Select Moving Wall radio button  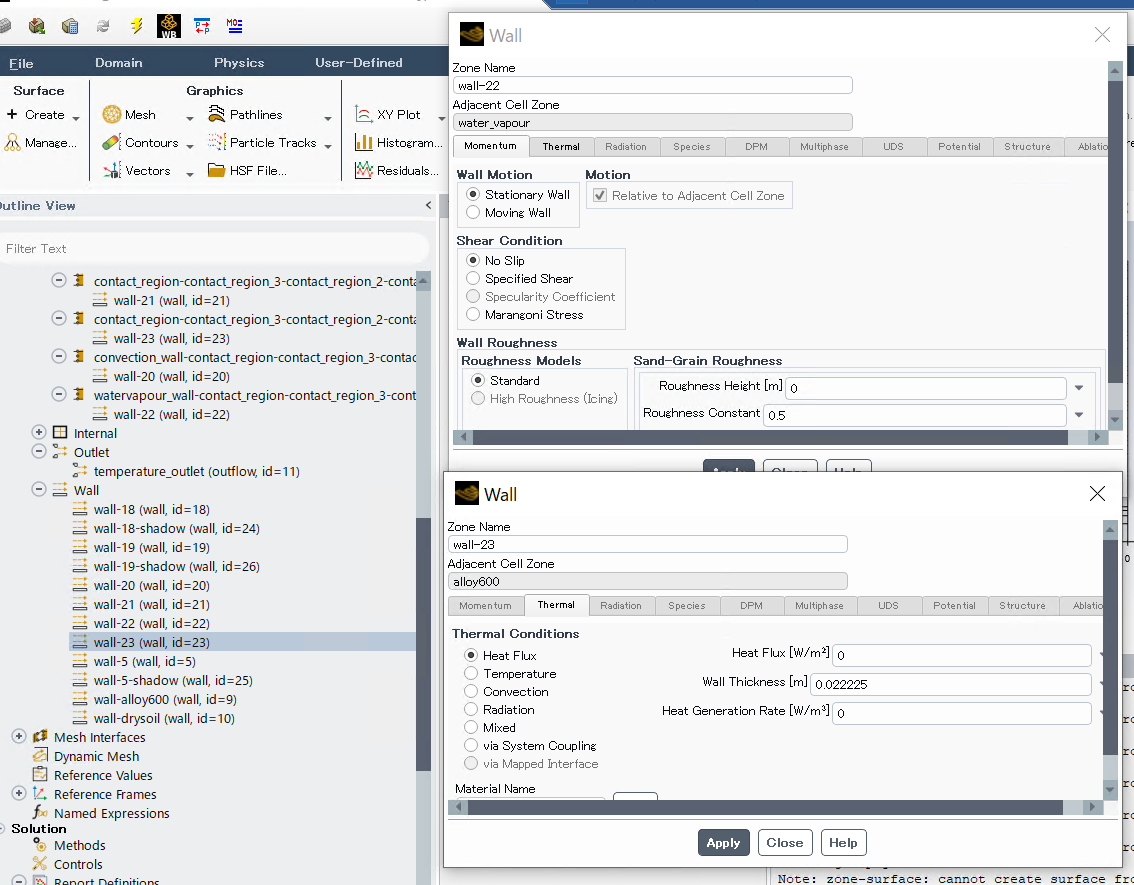(473, 213)
